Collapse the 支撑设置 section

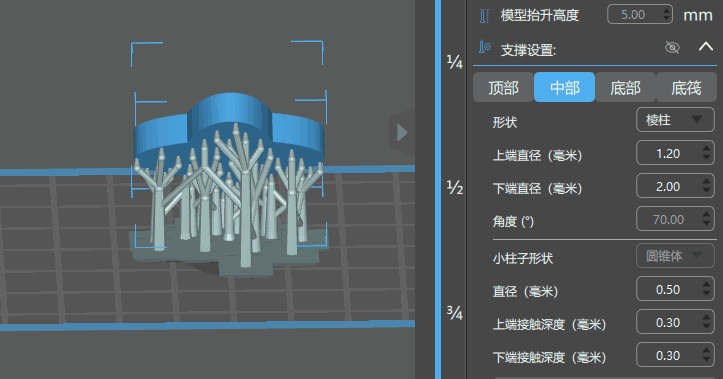[x=705, y=47]
